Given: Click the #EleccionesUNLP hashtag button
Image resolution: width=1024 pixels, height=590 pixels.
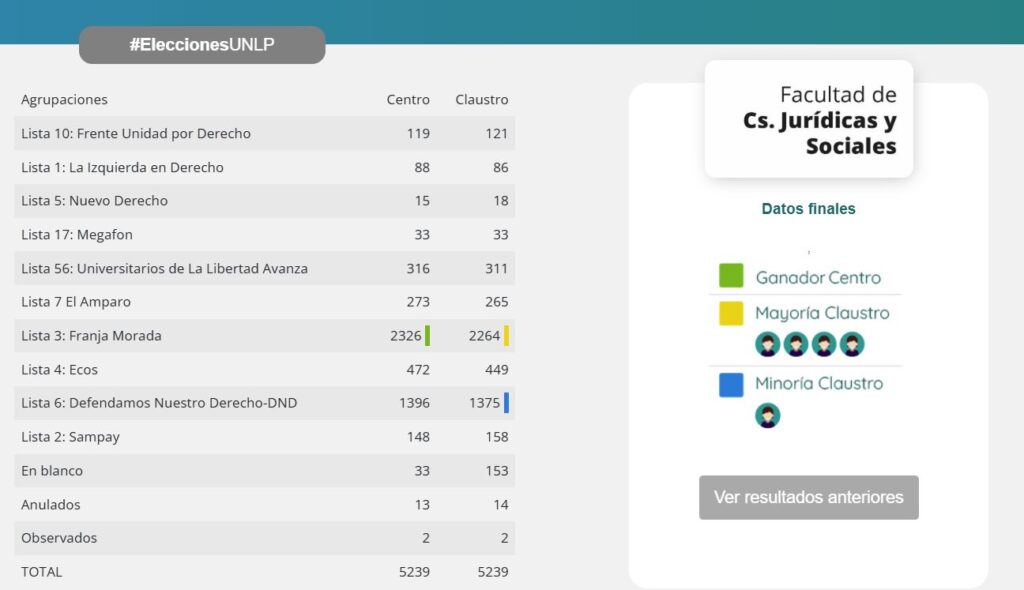Looking at the screenshot, I should 202,45.
